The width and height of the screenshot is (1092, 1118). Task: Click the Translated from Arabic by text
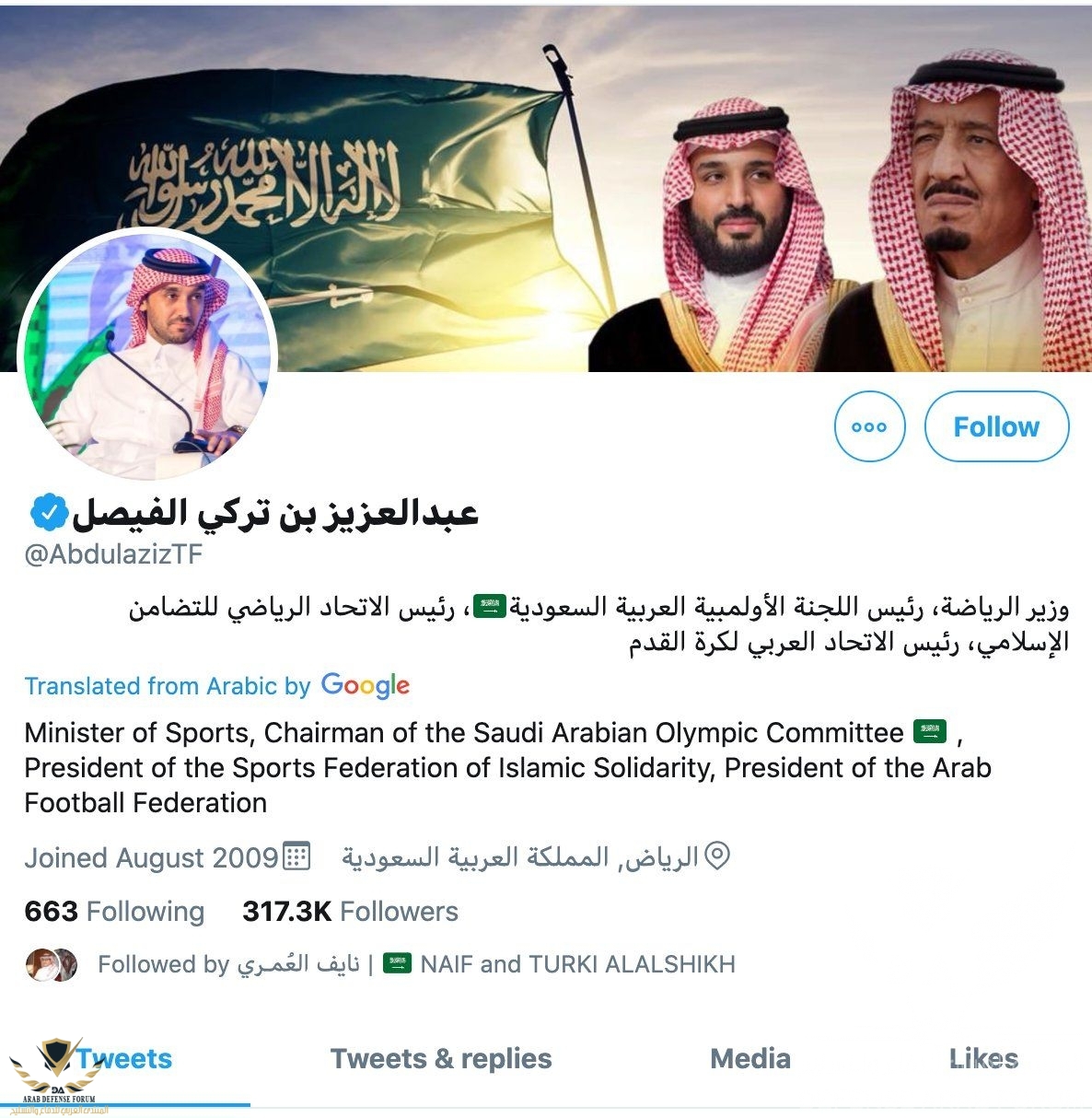168,686
